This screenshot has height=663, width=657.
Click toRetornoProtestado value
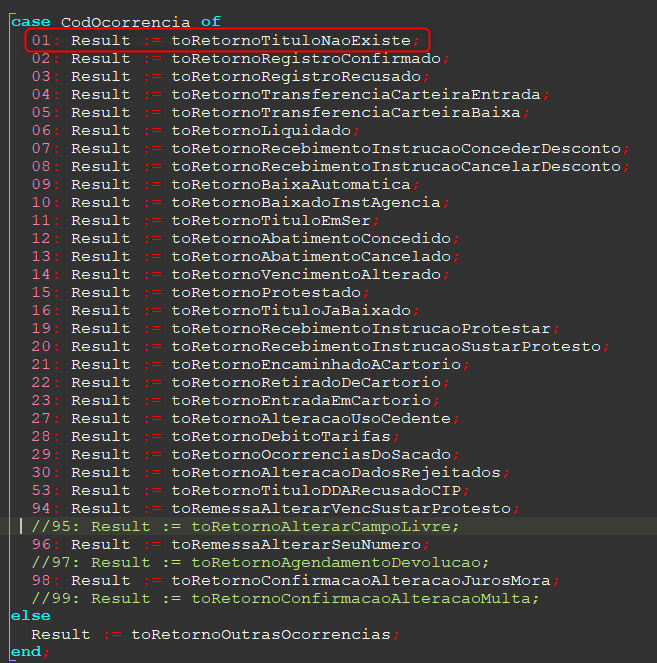click(266, 292)
